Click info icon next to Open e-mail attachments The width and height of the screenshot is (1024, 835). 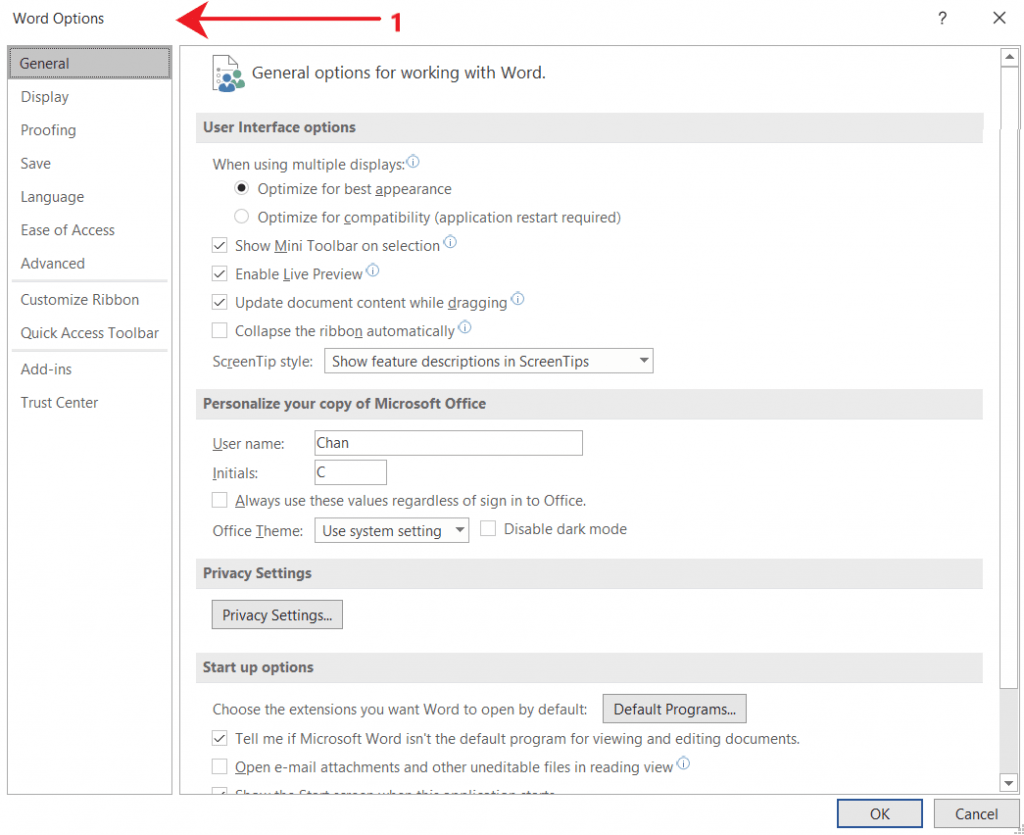(683, 763)
